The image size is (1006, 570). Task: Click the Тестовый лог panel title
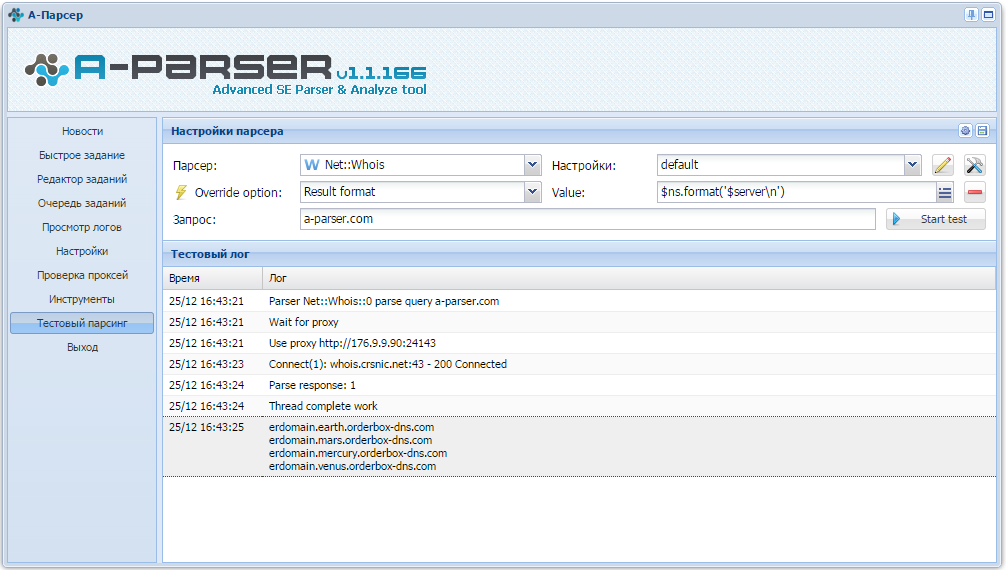tap(210, 254)
